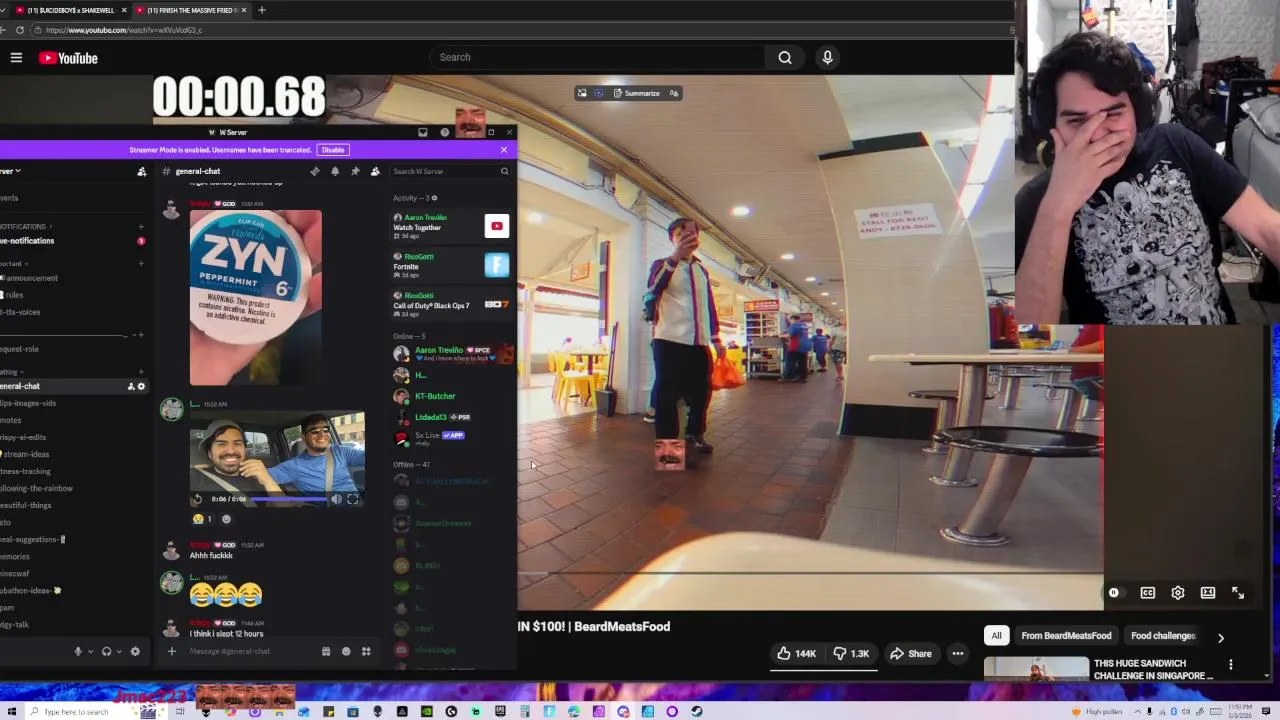The width and height of the screenshot is (1280, 720).
Task: Open the huge sandwich challenge thumbnail
Action: click(x=1036, y=669)
